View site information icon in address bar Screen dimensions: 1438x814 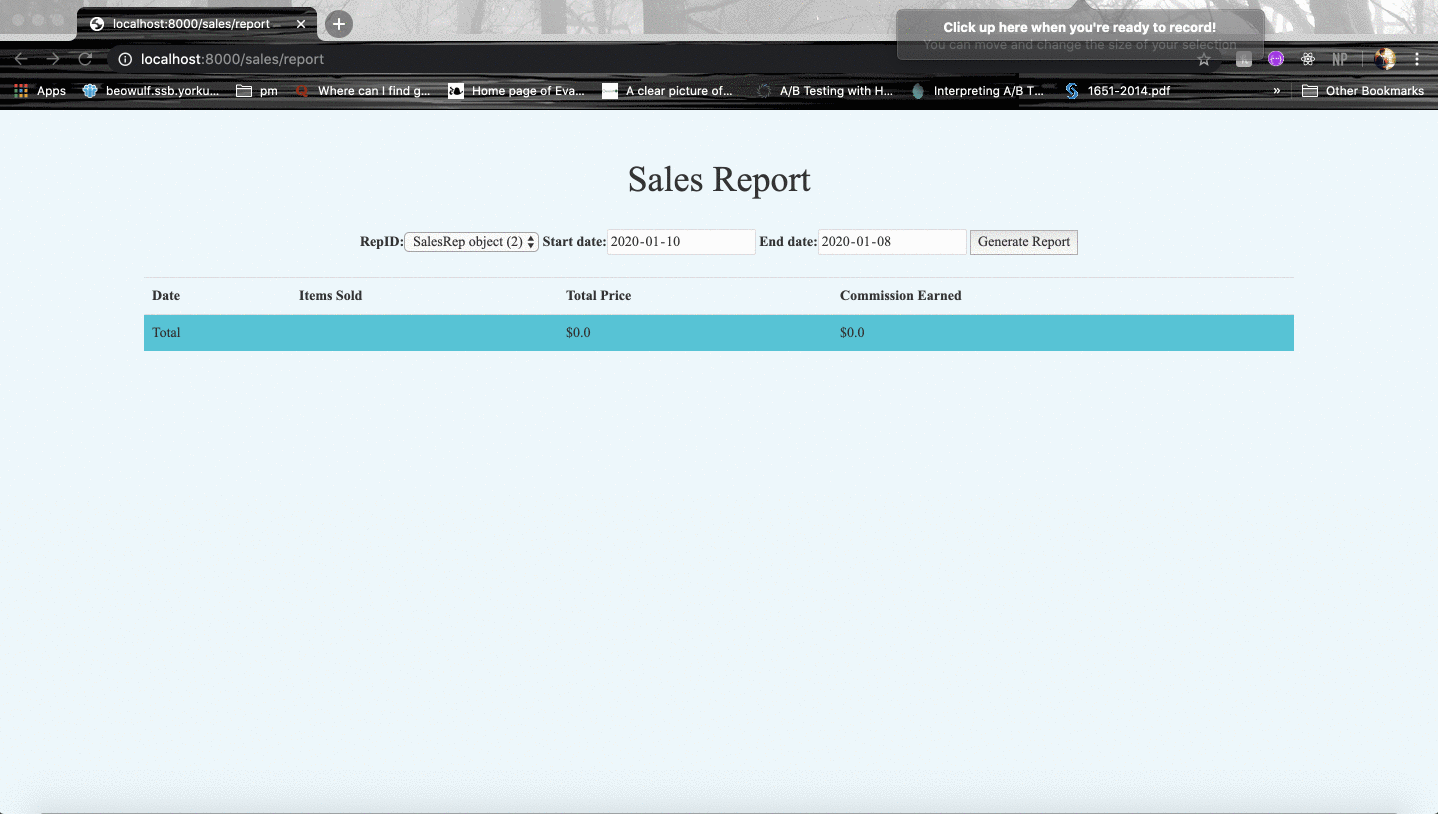(125, 59)
